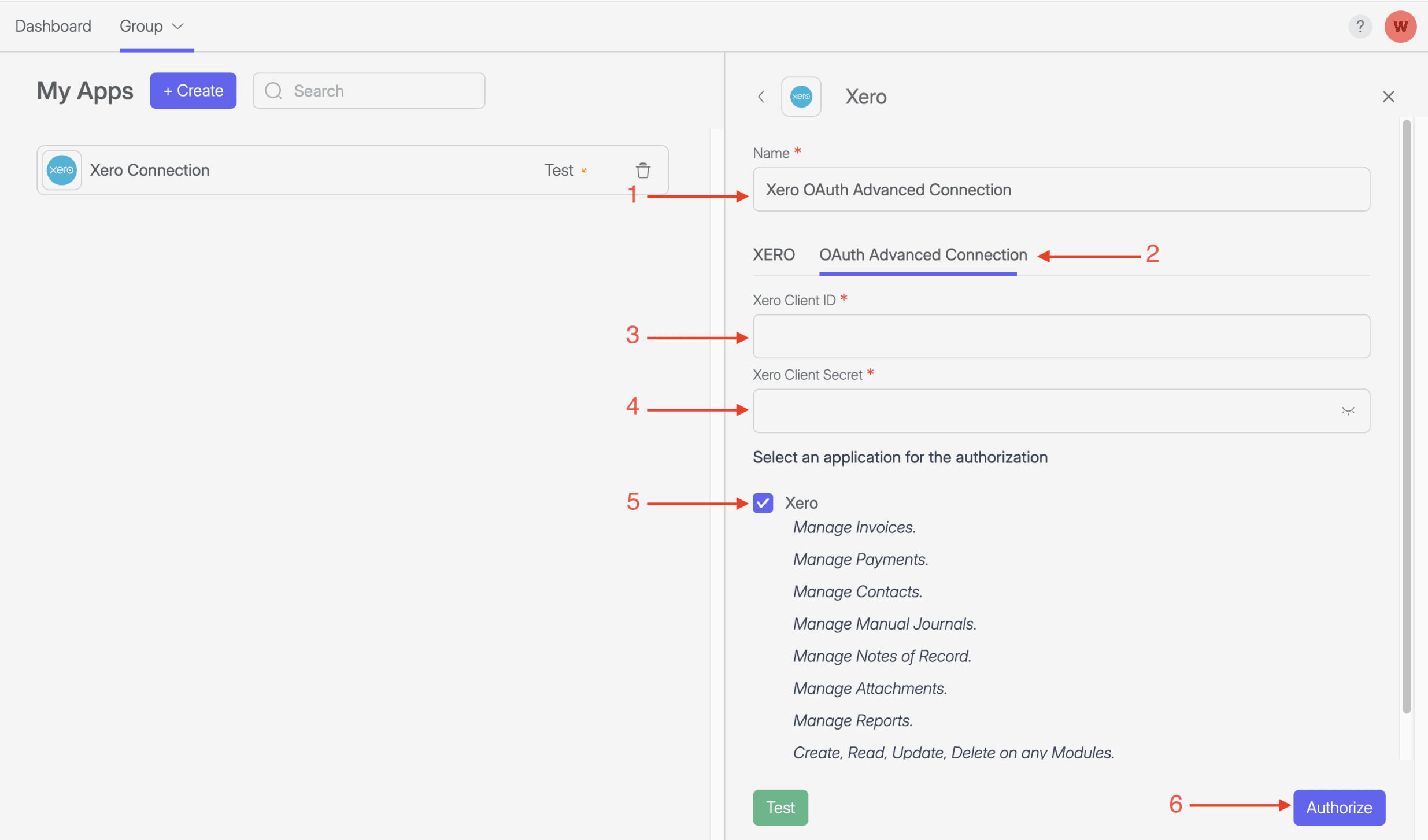Close the Xero side panel
The image size is (1428, 840).
(x=1388, y=97)
